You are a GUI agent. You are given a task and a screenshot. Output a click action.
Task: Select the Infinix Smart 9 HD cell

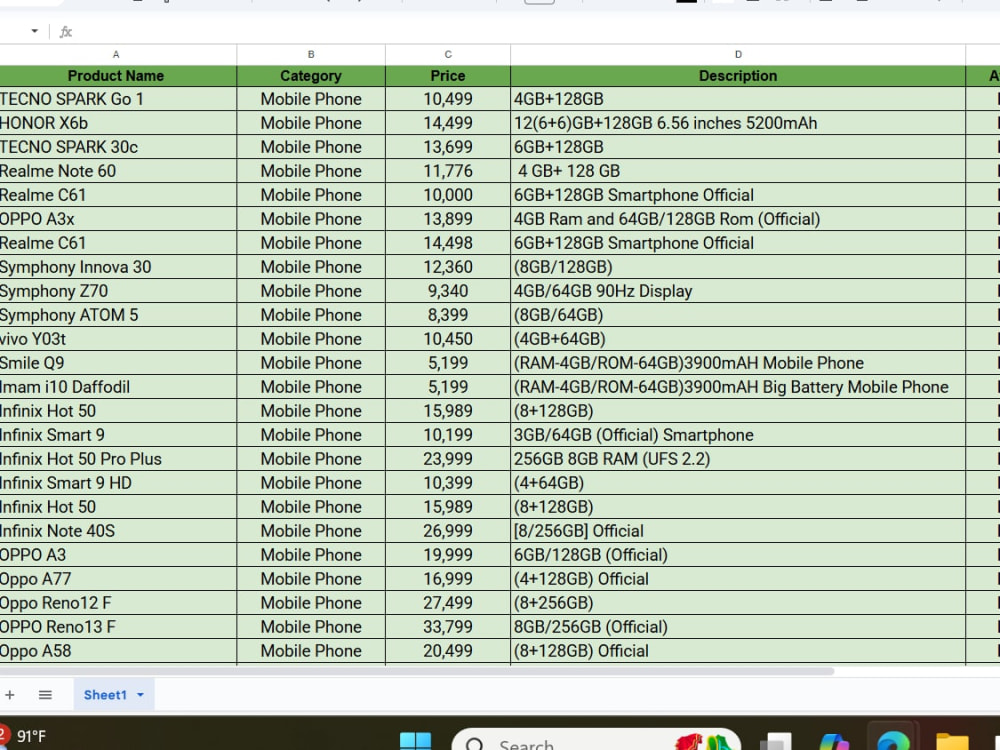pos(118,483)
